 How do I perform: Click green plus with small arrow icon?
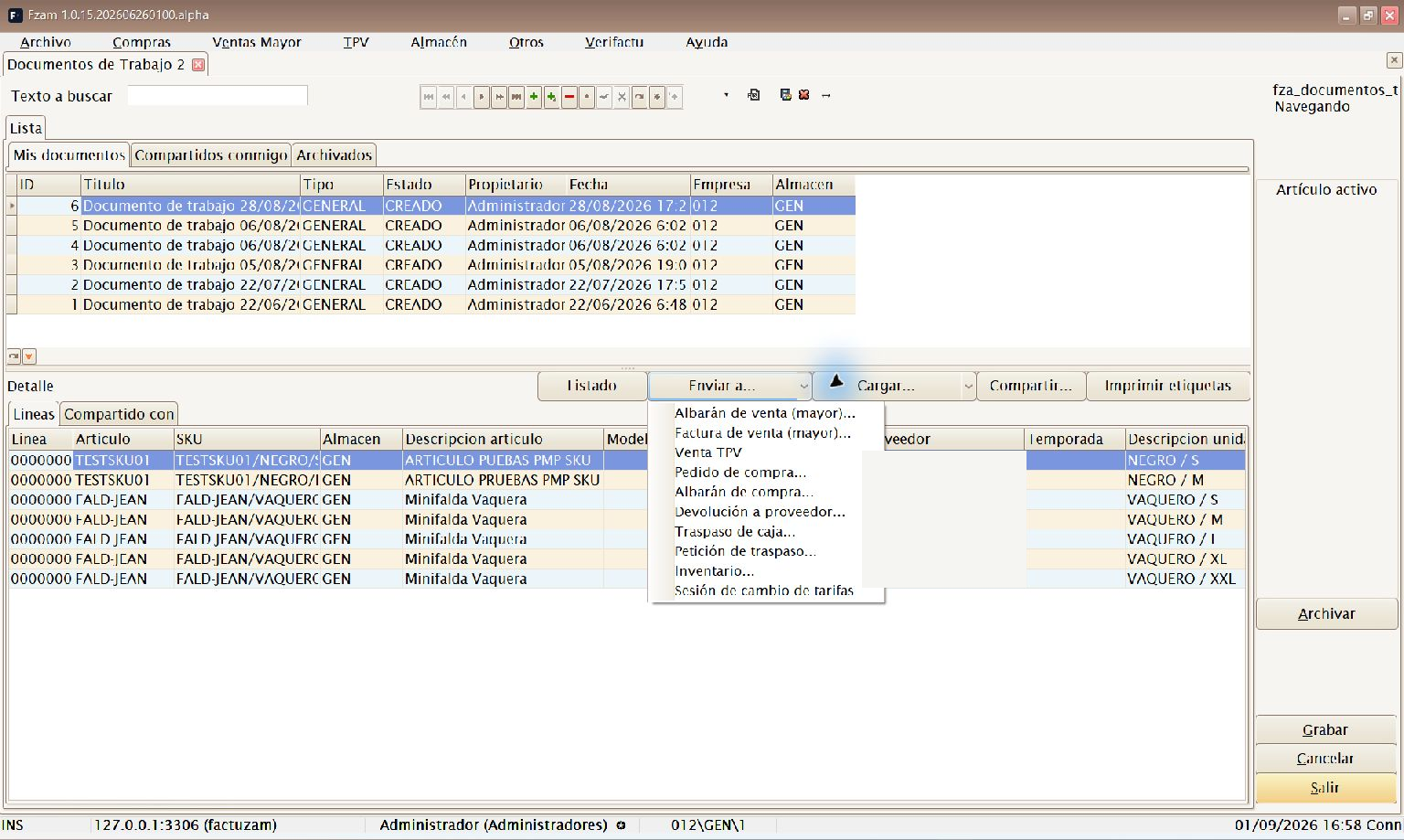(x=551, y=96)
